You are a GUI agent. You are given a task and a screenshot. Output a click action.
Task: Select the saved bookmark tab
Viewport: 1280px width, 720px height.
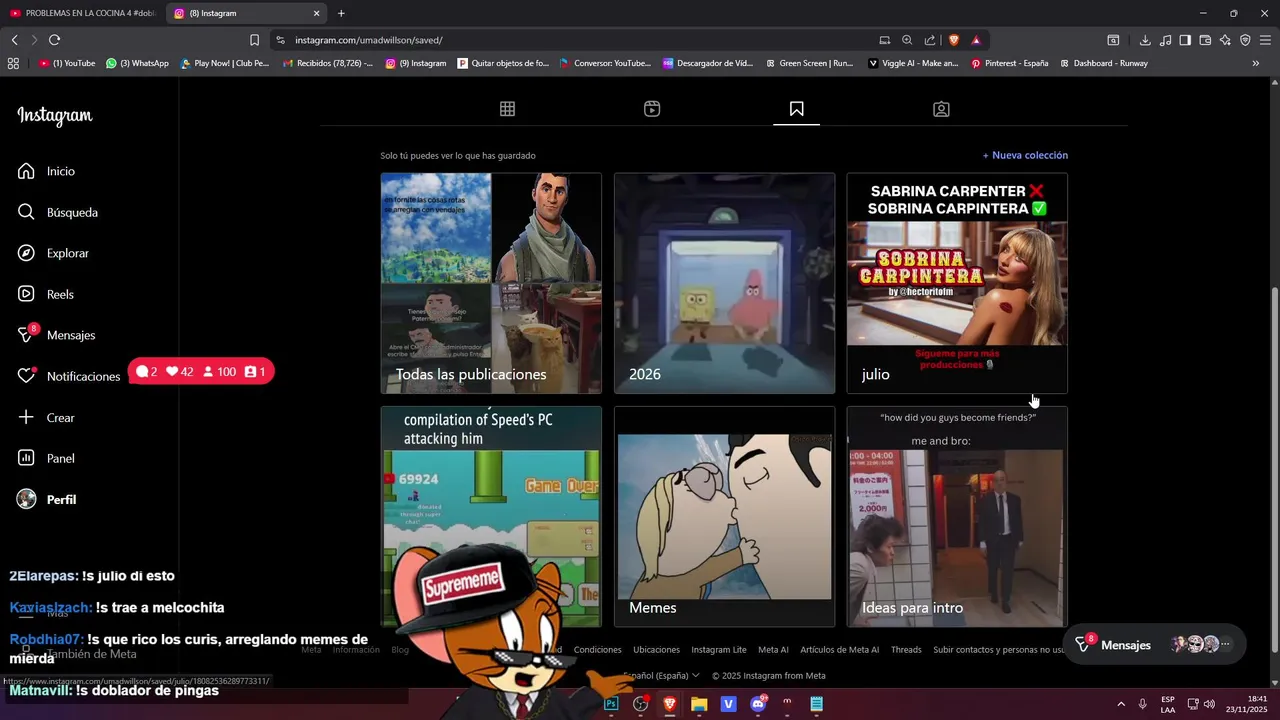pos(796,109)
